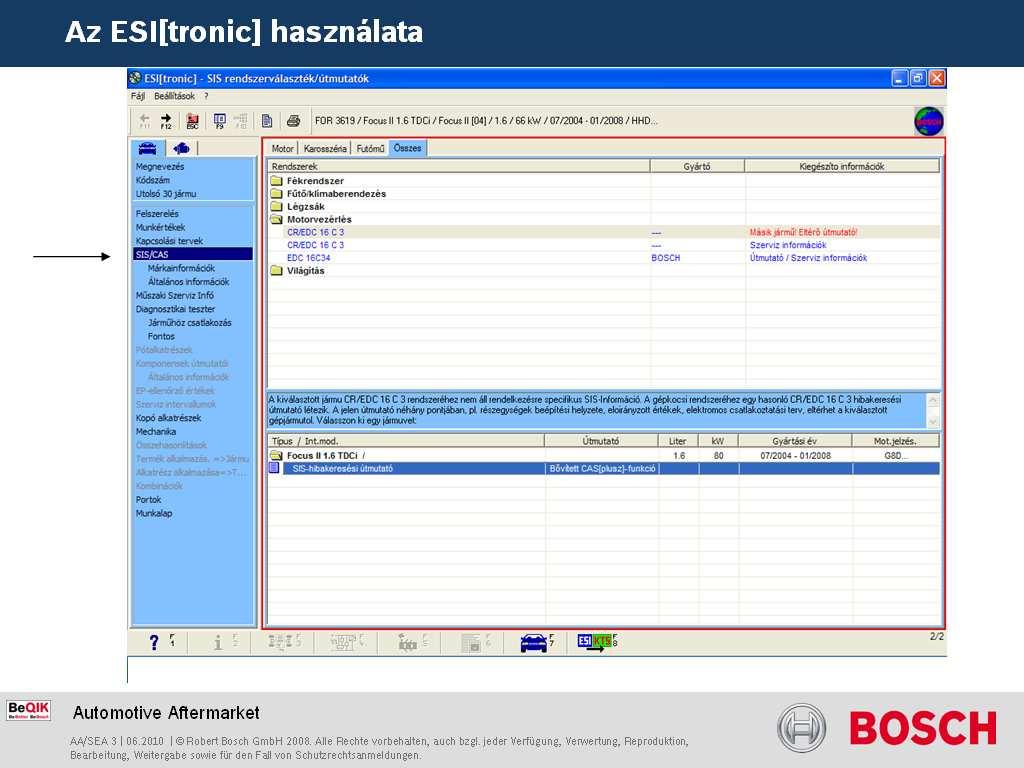Click the ESI KTS F8 icon

click(x=594, y=641)
